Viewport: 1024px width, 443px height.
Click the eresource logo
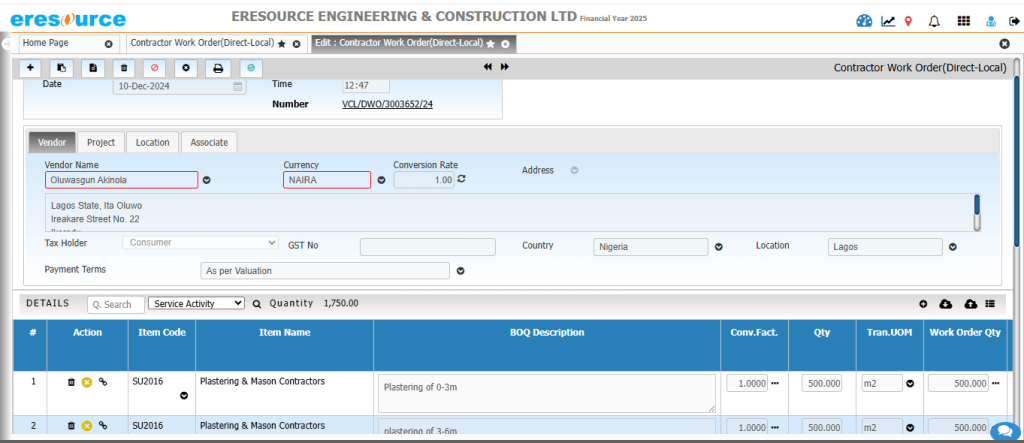68,19
